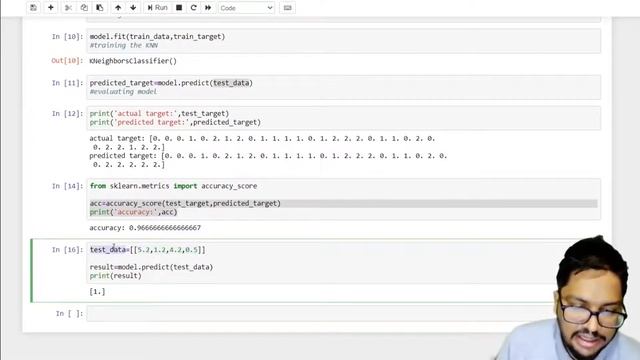
Task: Paste cells below icon
Action: (x=100, y=8)
